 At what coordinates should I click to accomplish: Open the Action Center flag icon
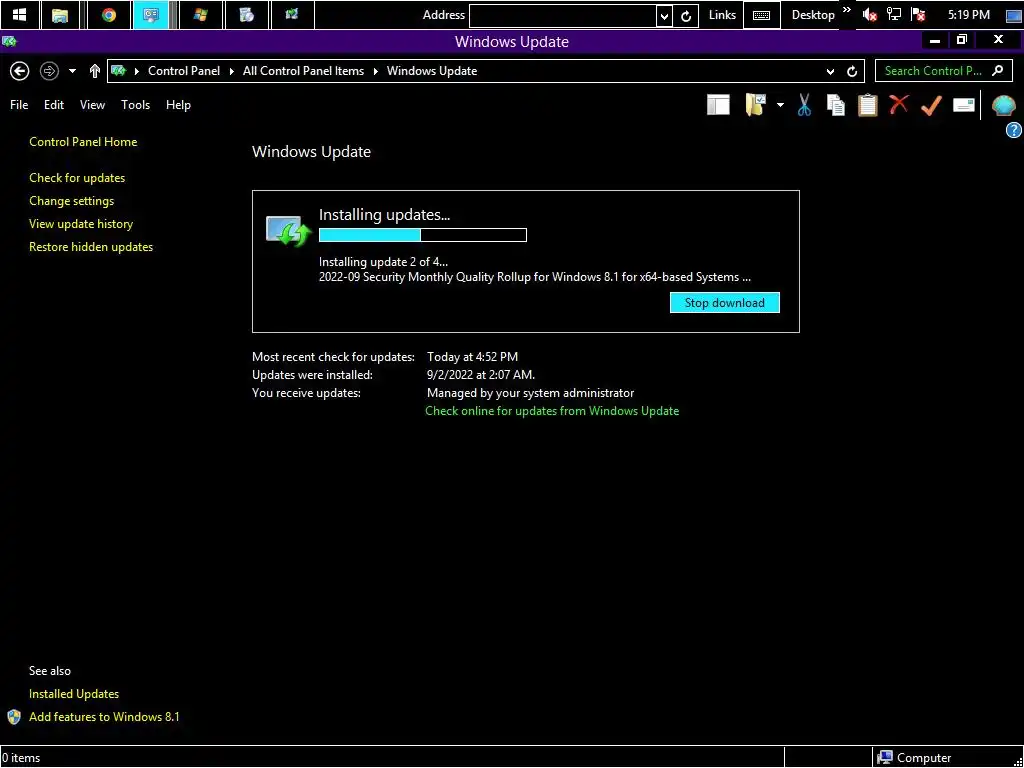[x=918, y=15]
